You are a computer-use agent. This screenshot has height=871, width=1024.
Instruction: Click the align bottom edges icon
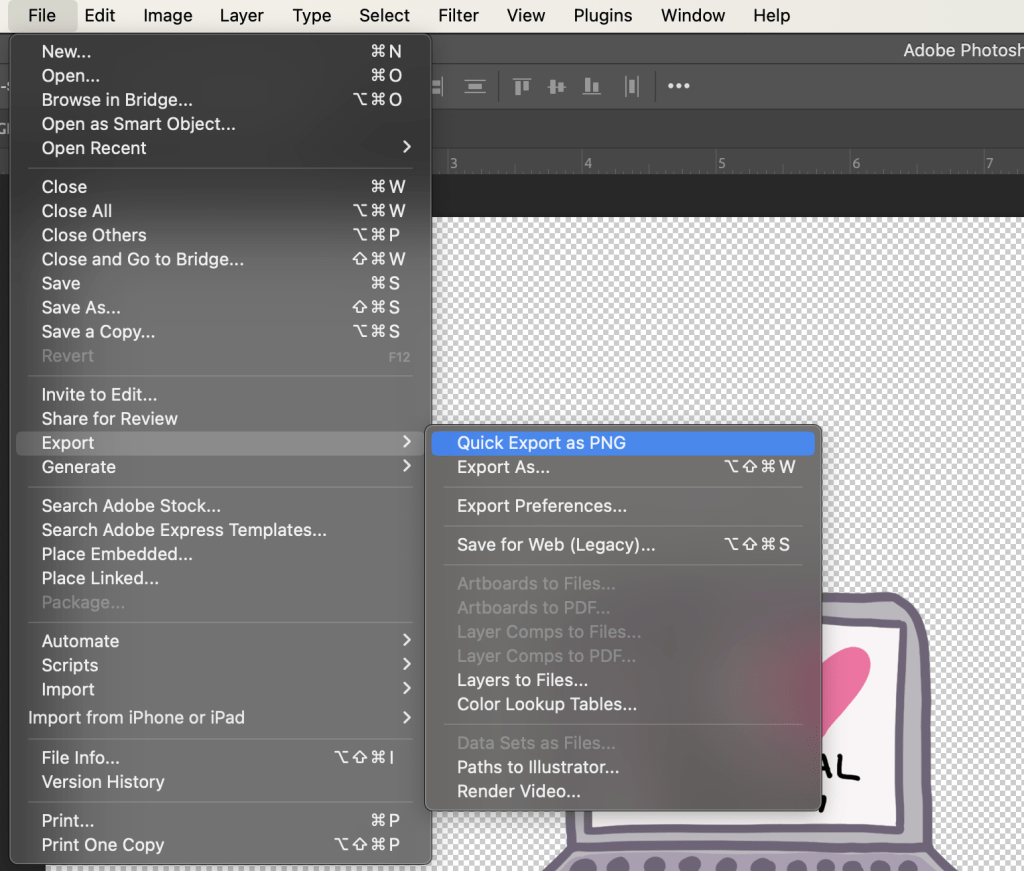click(593, 86)
